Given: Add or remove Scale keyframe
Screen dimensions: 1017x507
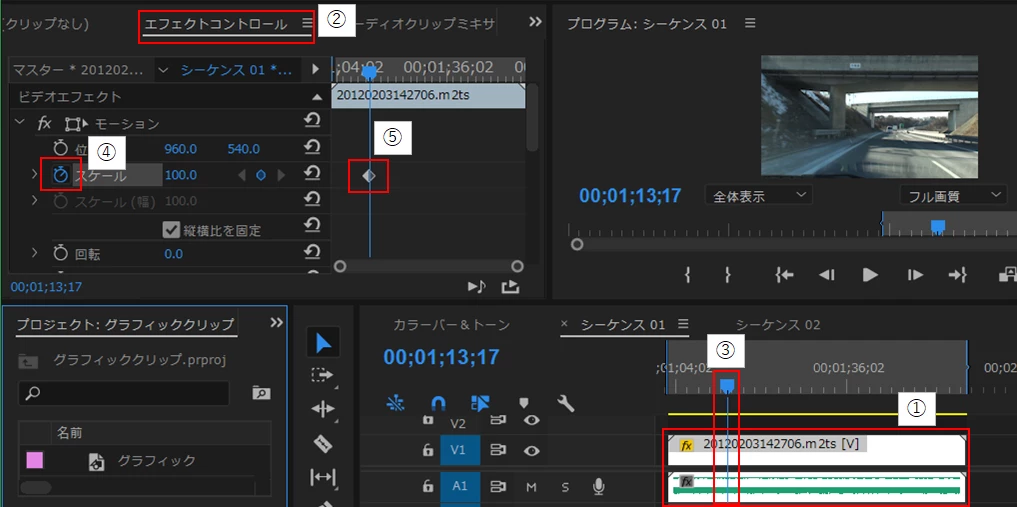Looking at the screenshot, I should click(261, 175).
